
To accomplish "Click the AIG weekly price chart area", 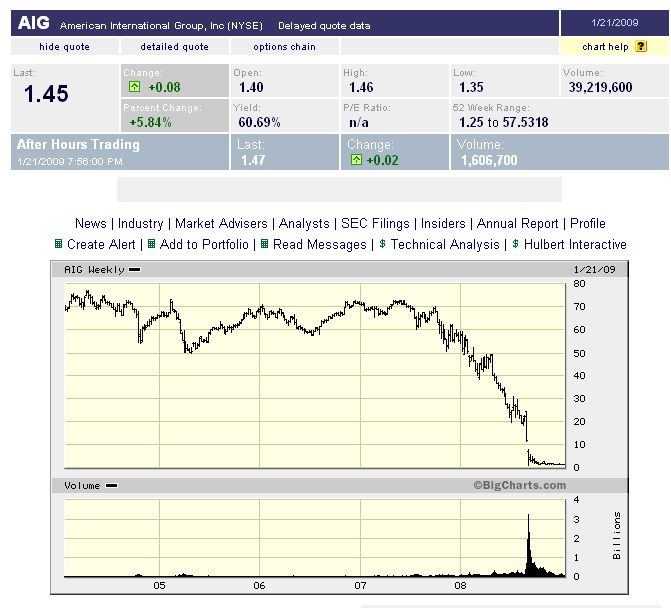I will click(x=315, y=375).
